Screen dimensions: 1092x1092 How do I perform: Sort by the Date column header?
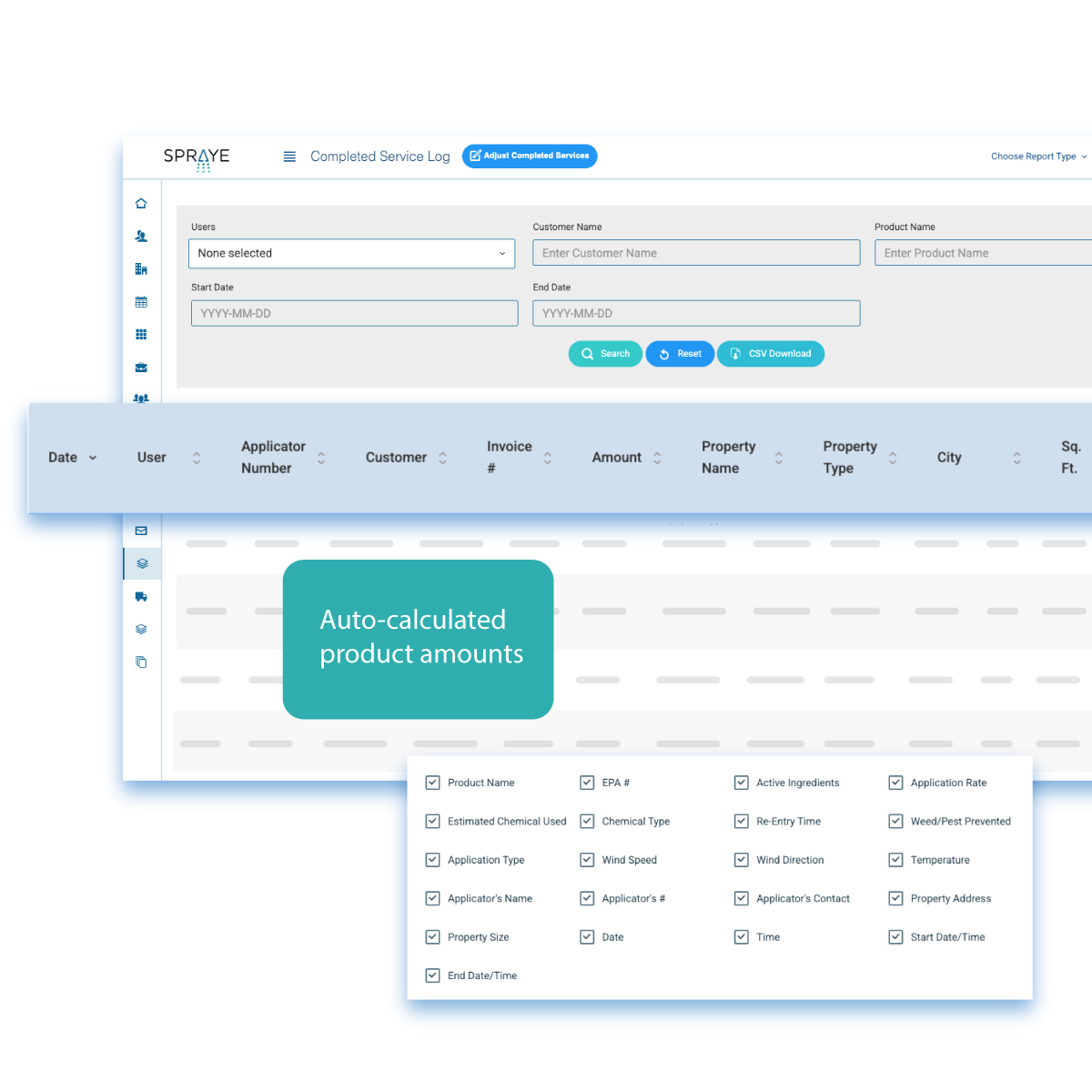pos(72,458)
